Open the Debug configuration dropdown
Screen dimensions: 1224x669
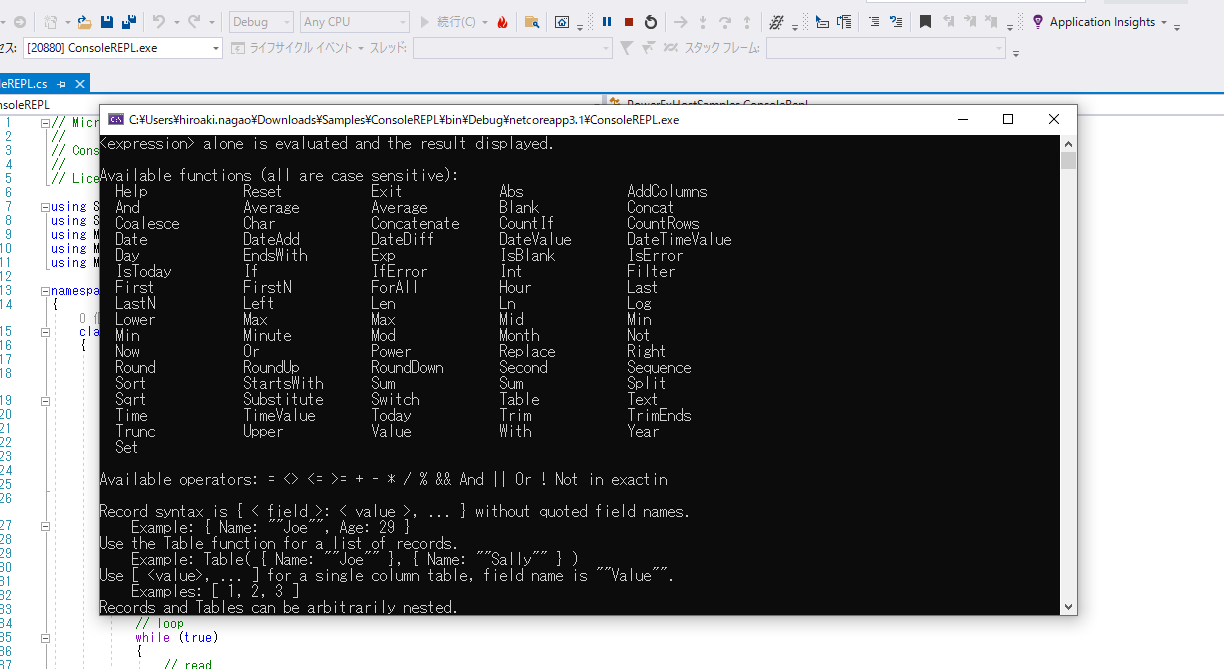pos(262,22)
